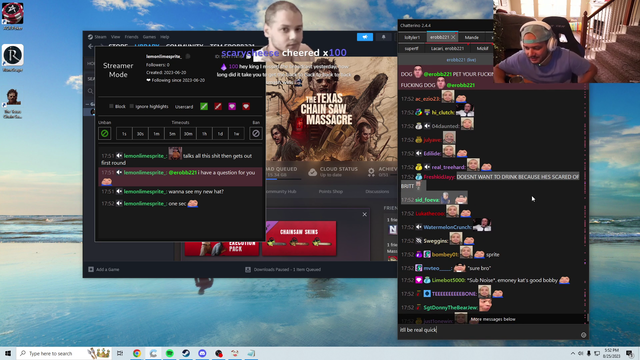Click the Chatterino message input field

[x=489, y=330]
